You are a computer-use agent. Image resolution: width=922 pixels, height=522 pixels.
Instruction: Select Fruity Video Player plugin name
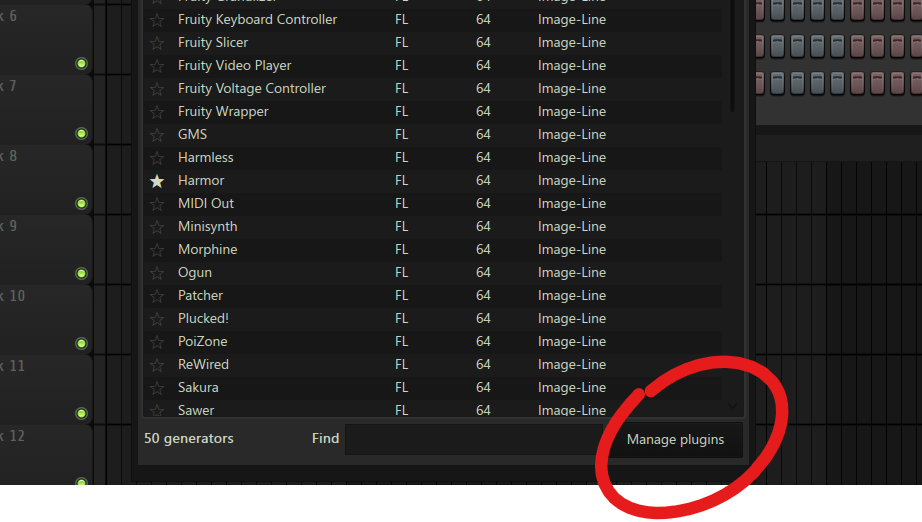pyautogui.click(x=235, y=65)
